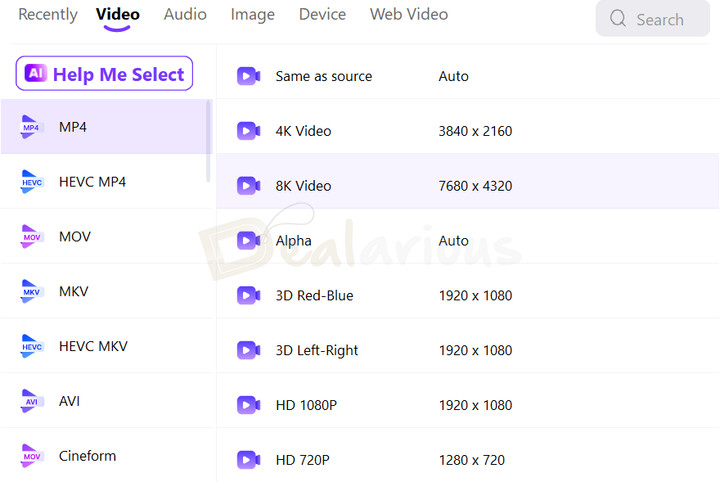Click Auto resolution in Alpha row
Image resolution: width=720 pixels, height=482 pixels.
[454, 241]
